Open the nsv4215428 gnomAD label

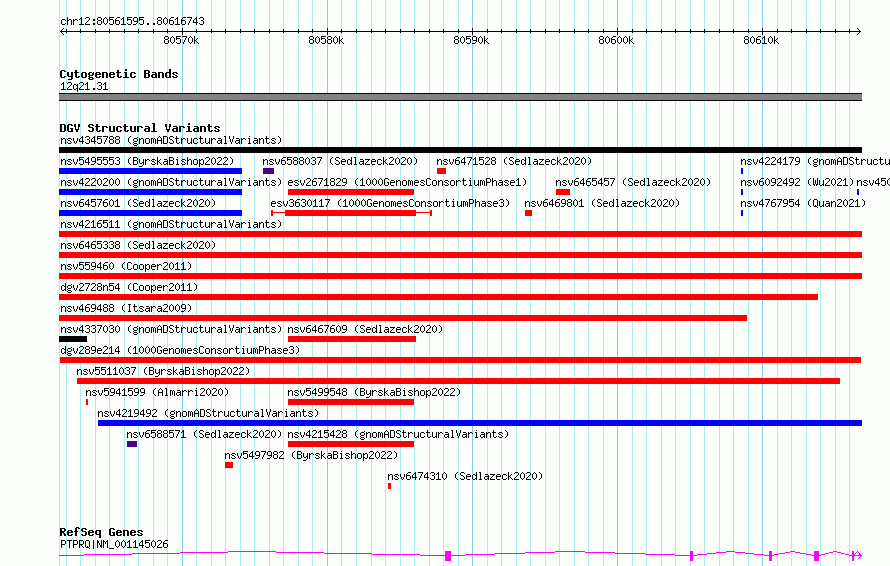tap(398, 434)
